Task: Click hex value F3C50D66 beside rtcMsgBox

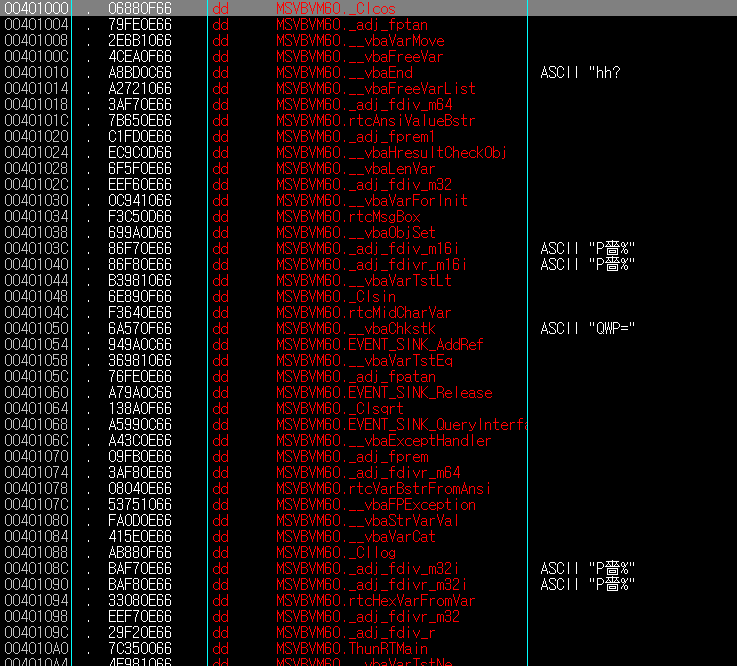Action: (x=140, y=216)
